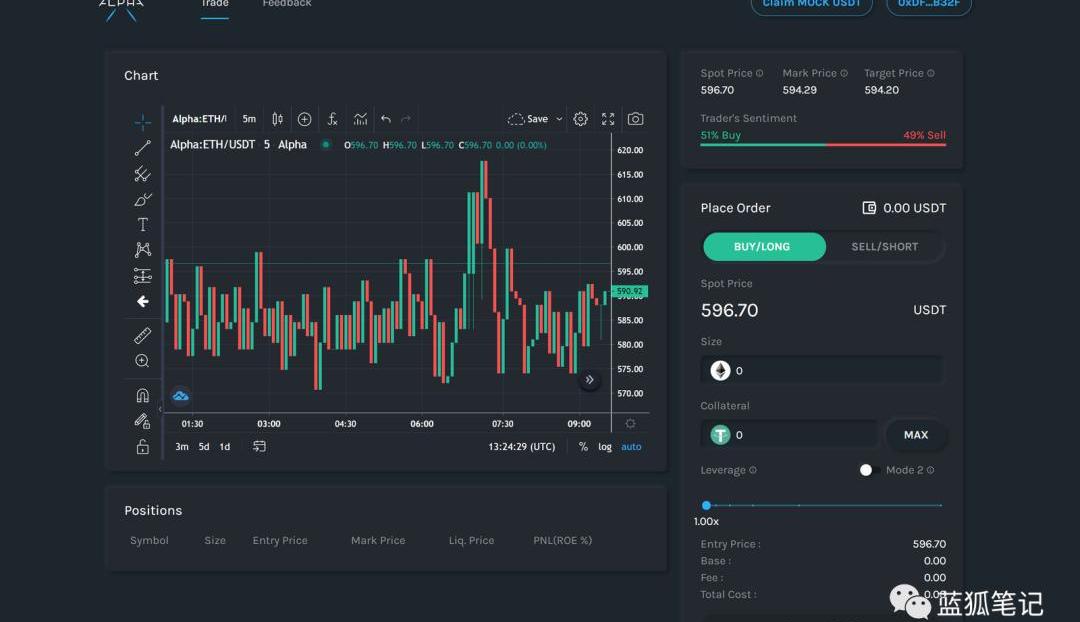The height and width of the screenshot is (622, 1080).
Task: Enter fullscreen chart mode
Action: click(x=608, y=119)
